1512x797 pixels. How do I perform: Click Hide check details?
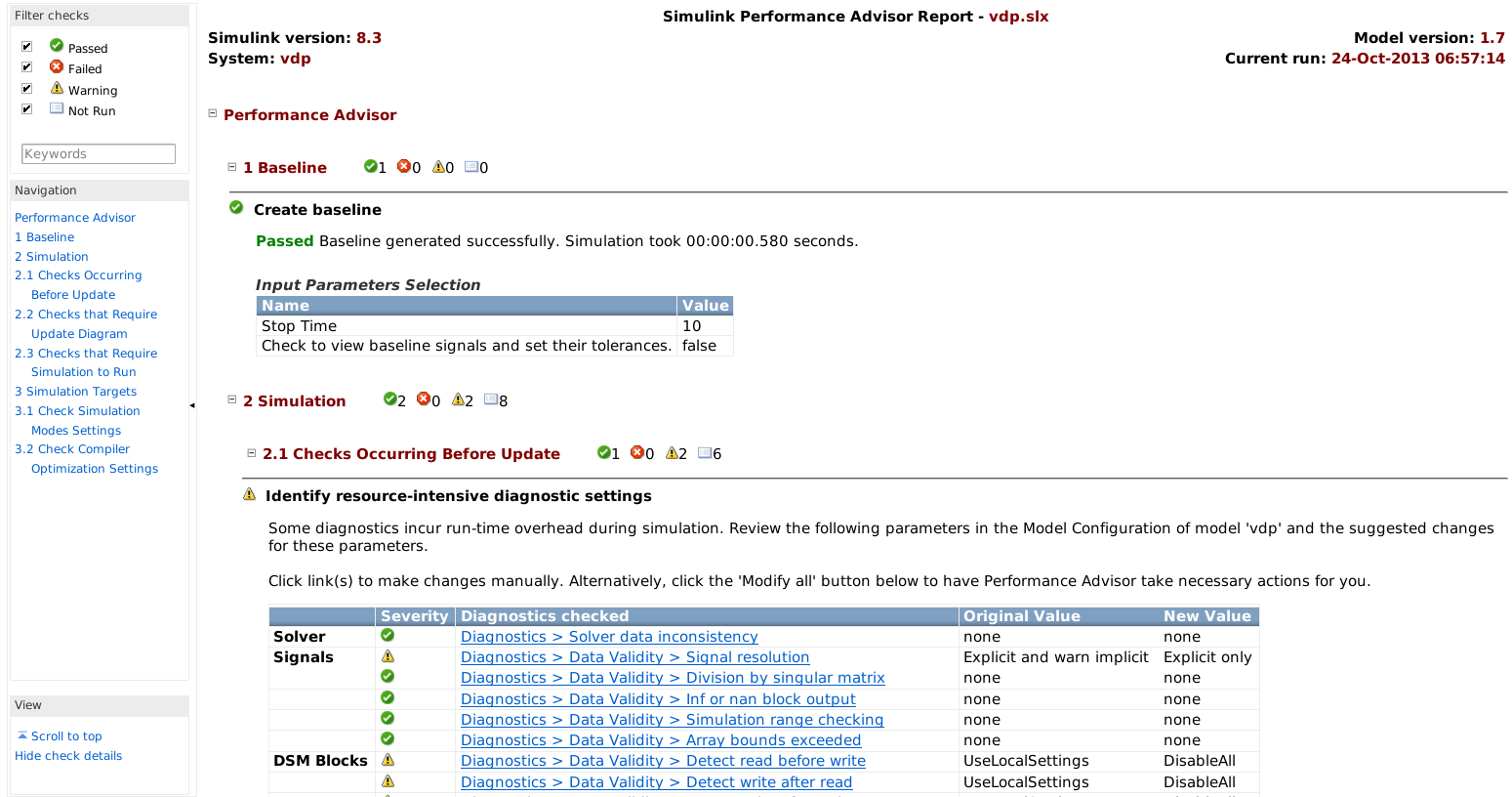tap(68, 756)
